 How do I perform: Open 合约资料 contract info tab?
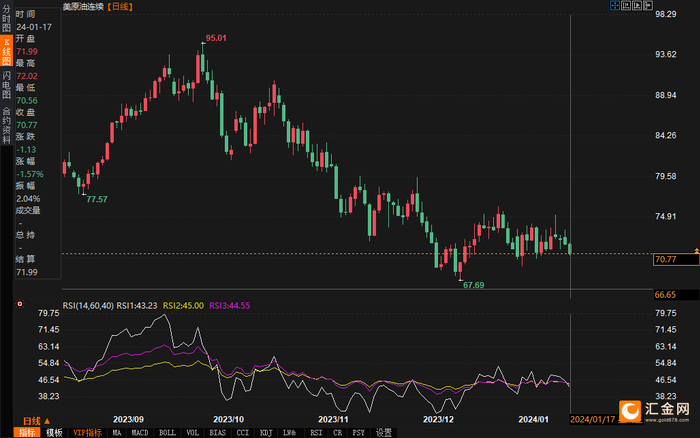point(6,125)
